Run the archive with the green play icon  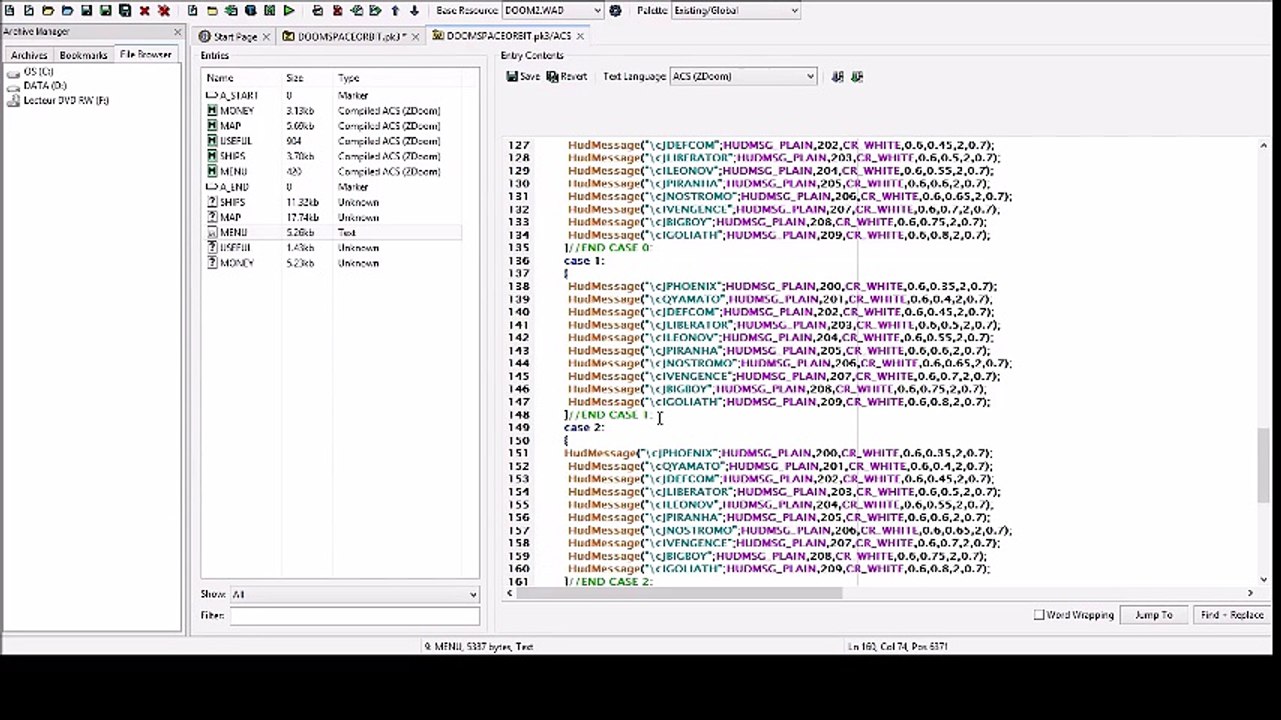288,10
